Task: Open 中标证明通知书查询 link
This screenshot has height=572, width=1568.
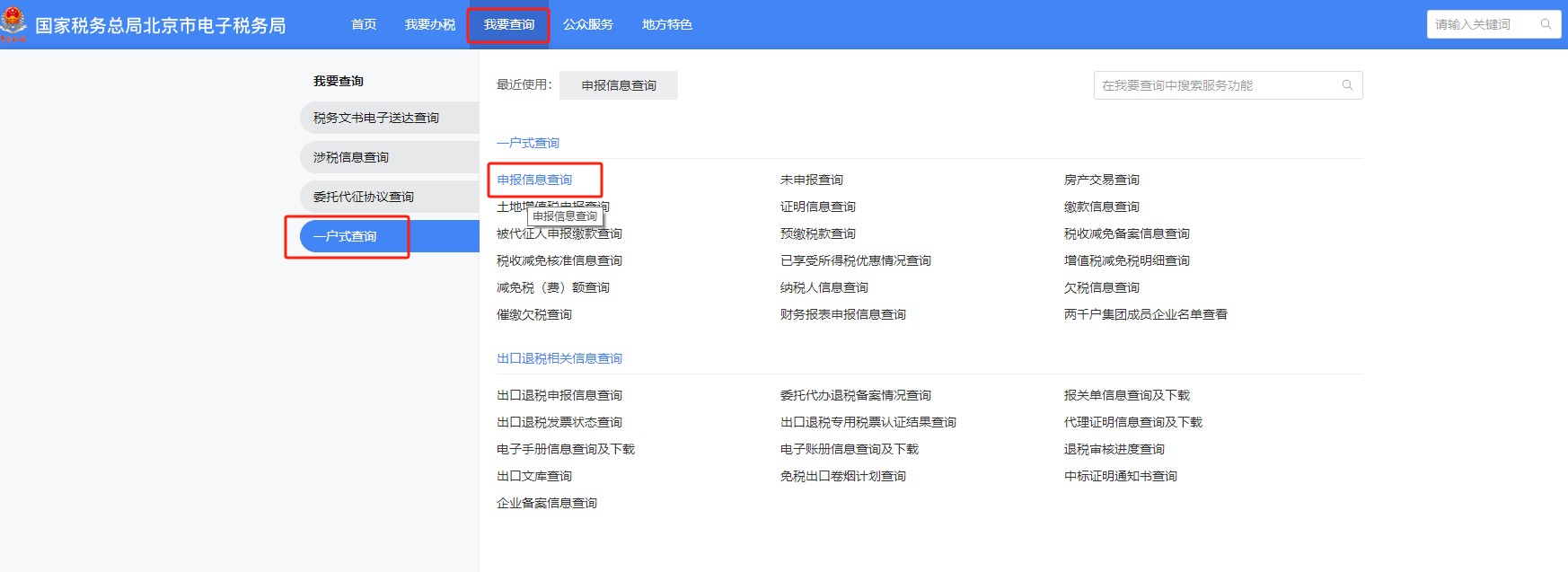Action: [x=1121, y=476]
